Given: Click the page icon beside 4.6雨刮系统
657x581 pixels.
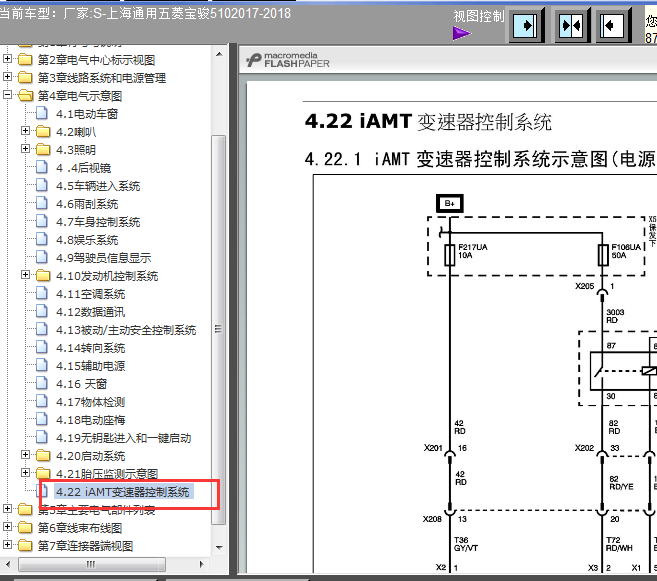Looking at the screenshot, I should (x=41, y=203).
